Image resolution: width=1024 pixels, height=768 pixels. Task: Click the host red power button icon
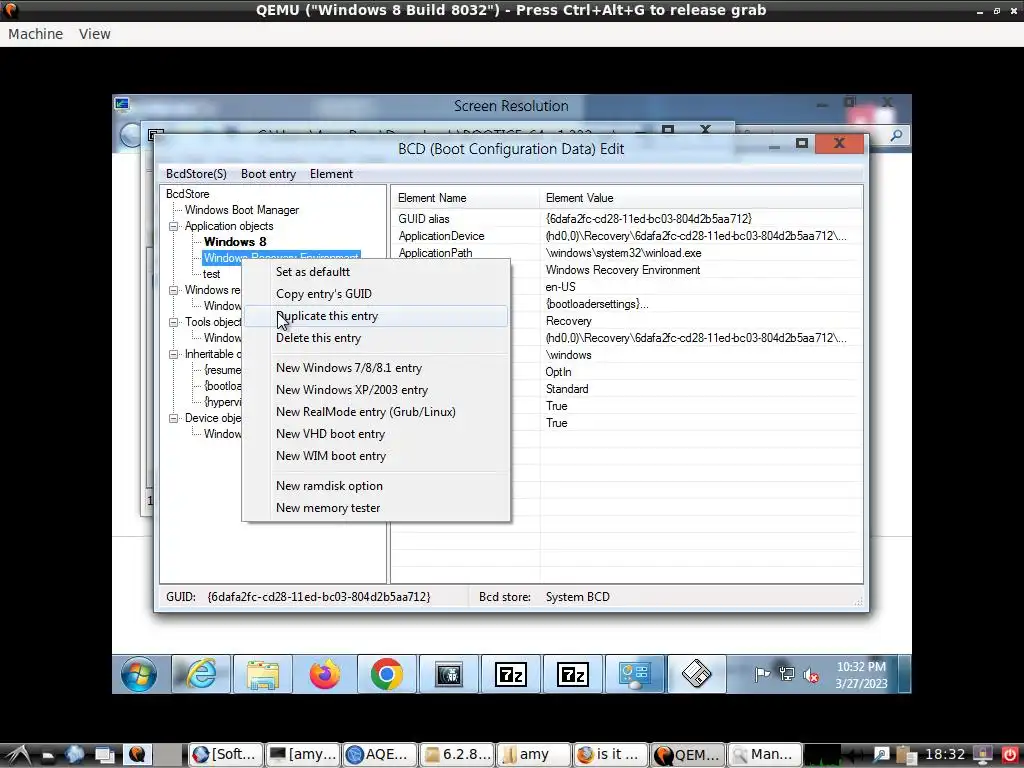(1010, 755)
